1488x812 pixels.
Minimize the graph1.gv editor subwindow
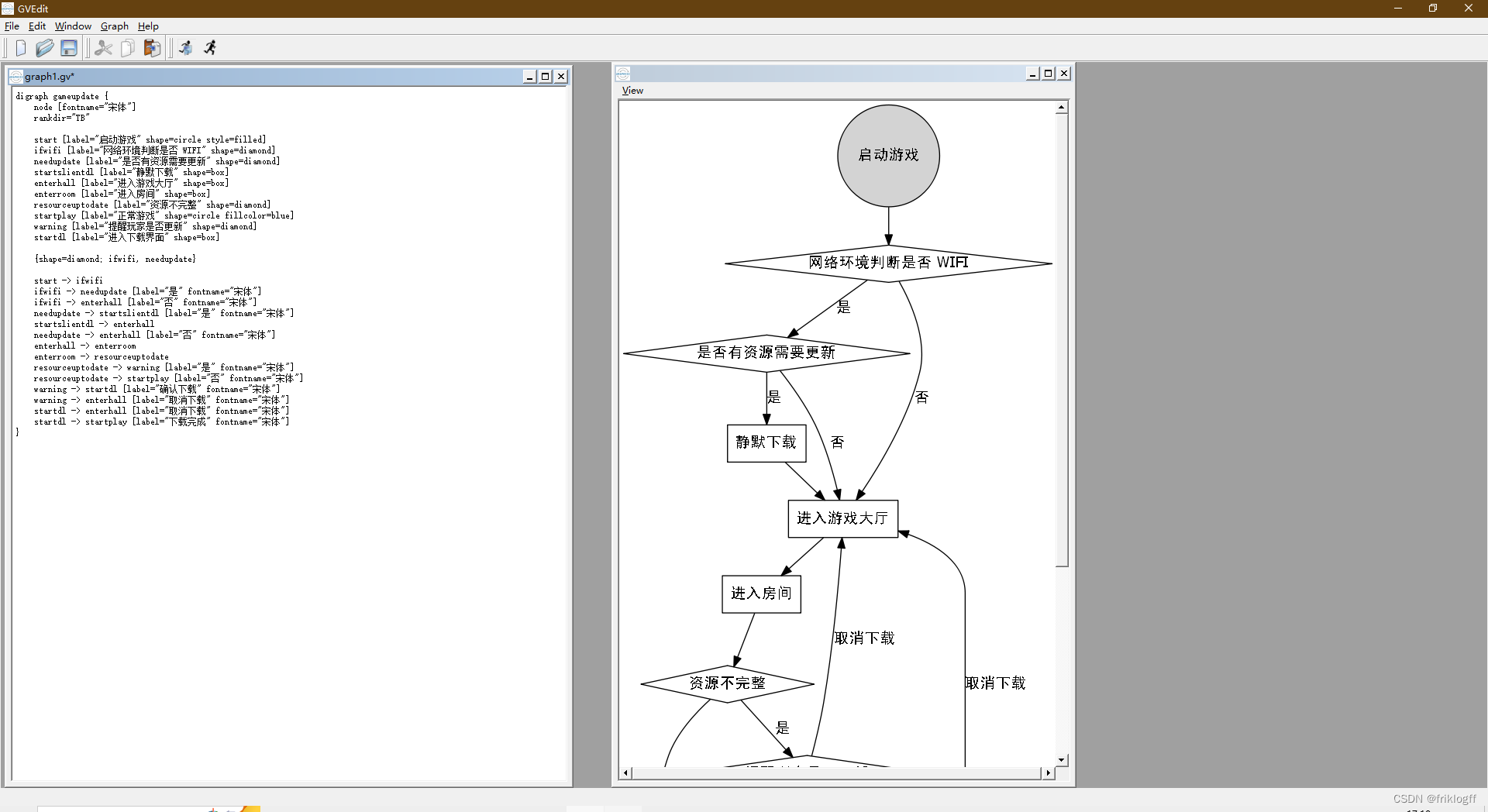529,77
